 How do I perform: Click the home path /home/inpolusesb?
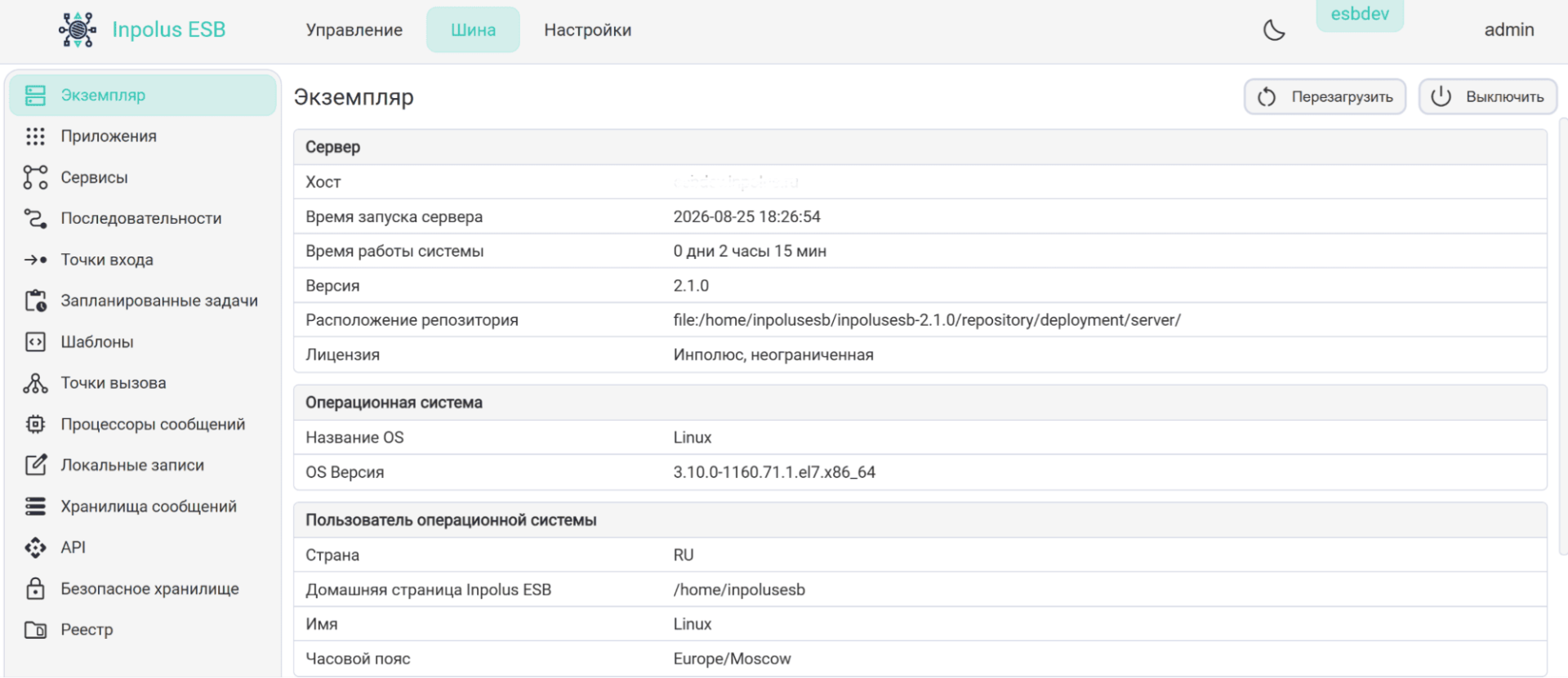[739, 590]
